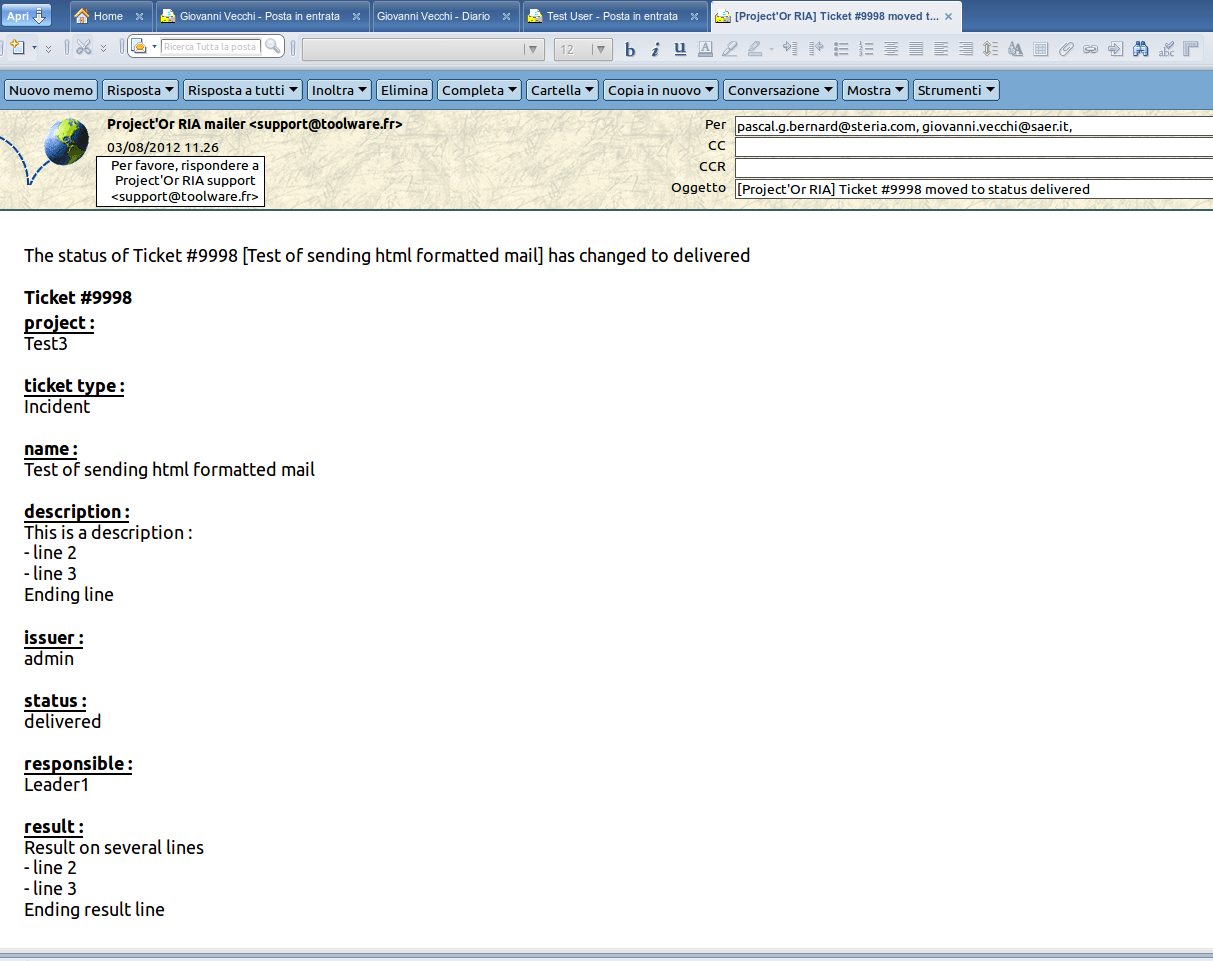Screen dimensions: 1213x961
Task: Decrease paragraph indent
Action: [x=816, y=49]
